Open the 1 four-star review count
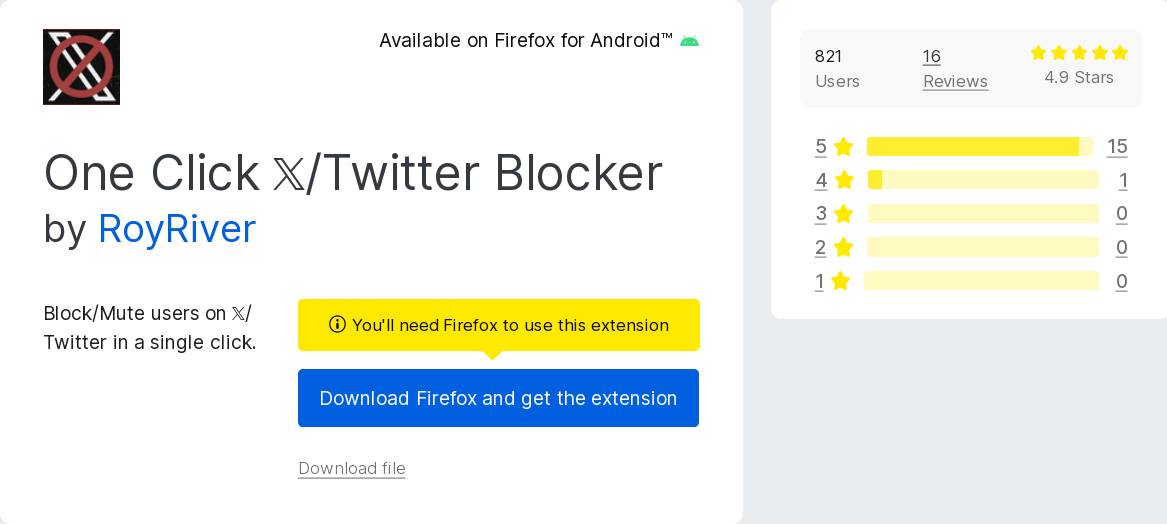 [x=1123, y=180]
